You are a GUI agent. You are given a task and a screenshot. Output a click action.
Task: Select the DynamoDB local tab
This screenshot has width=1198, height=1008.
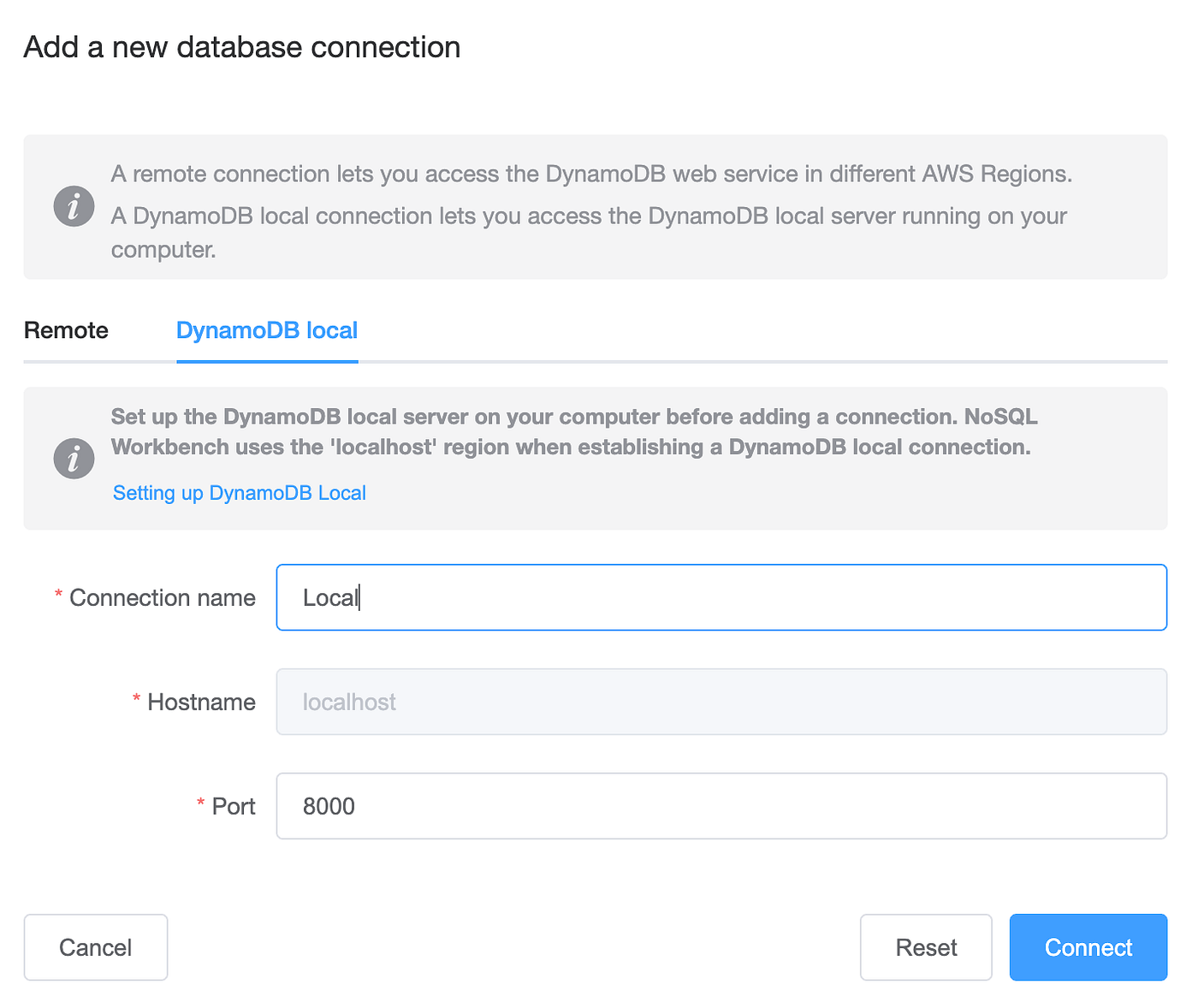[x=267, y=330]
